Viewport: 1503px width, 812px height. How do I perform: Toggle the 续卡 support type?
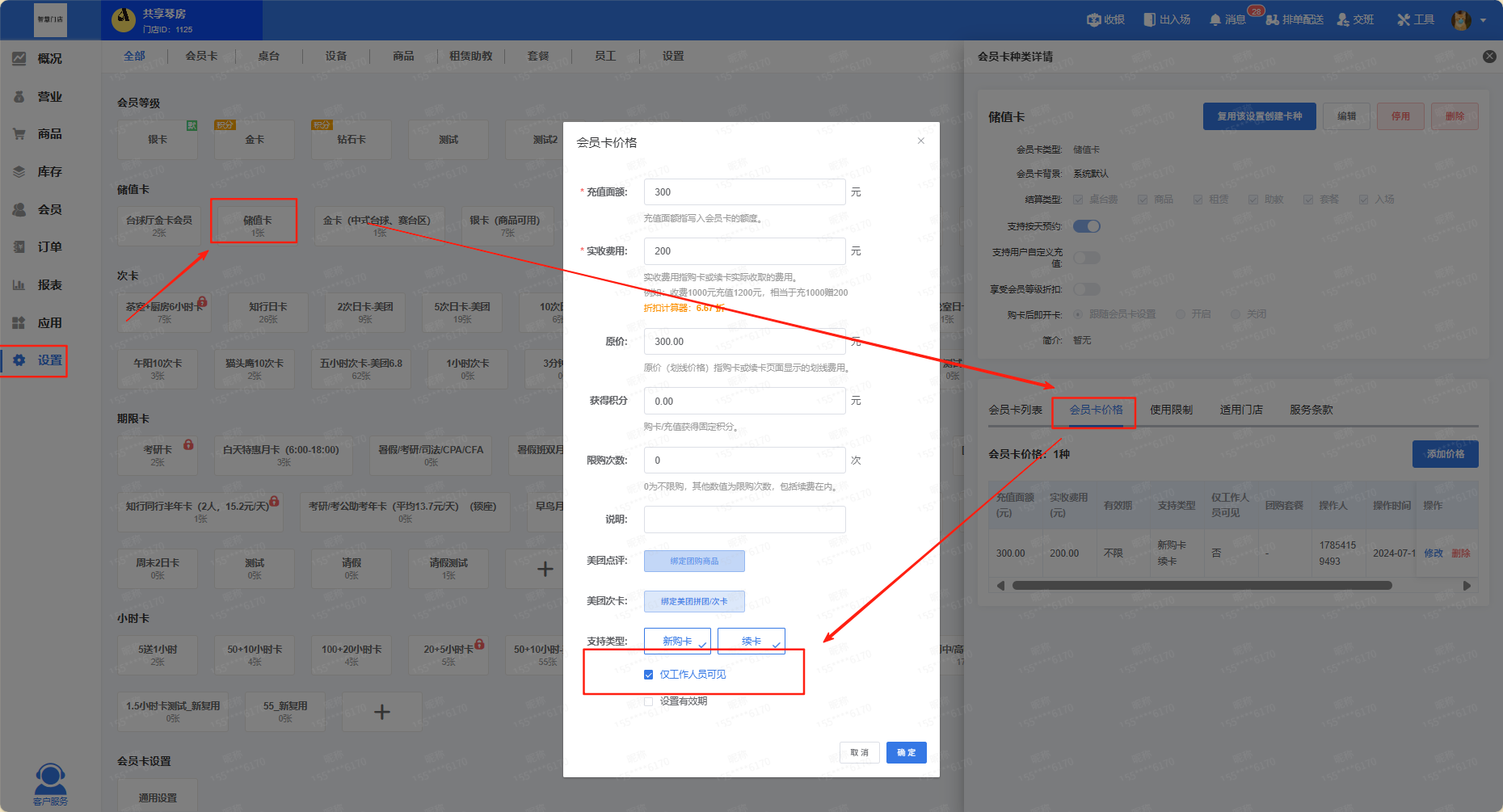751,641
